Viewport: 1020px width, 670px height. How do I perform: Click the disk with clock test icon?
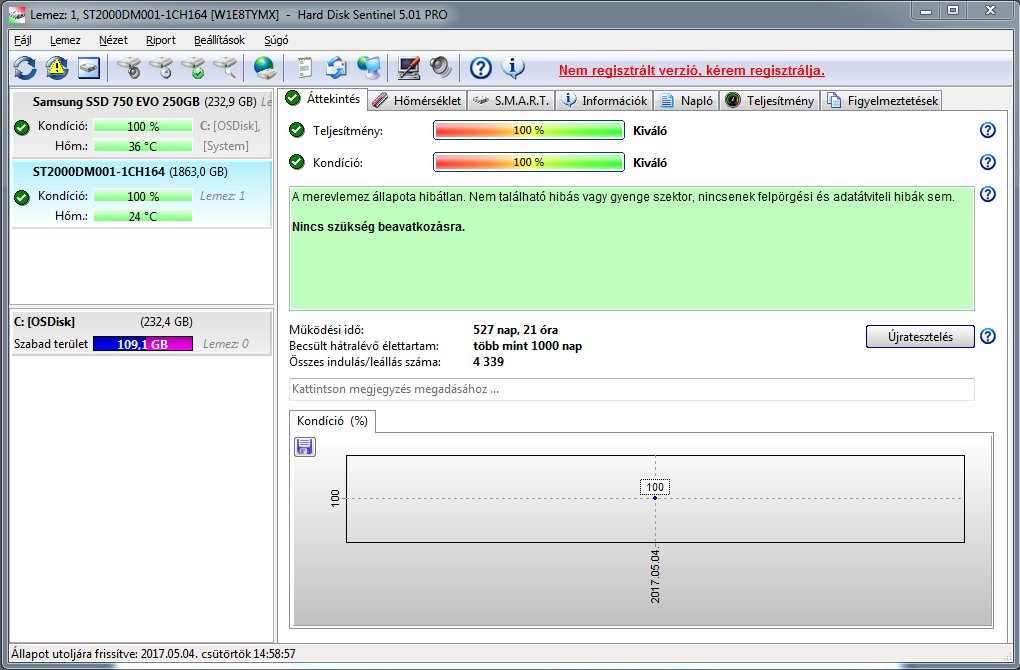point(161,68)
